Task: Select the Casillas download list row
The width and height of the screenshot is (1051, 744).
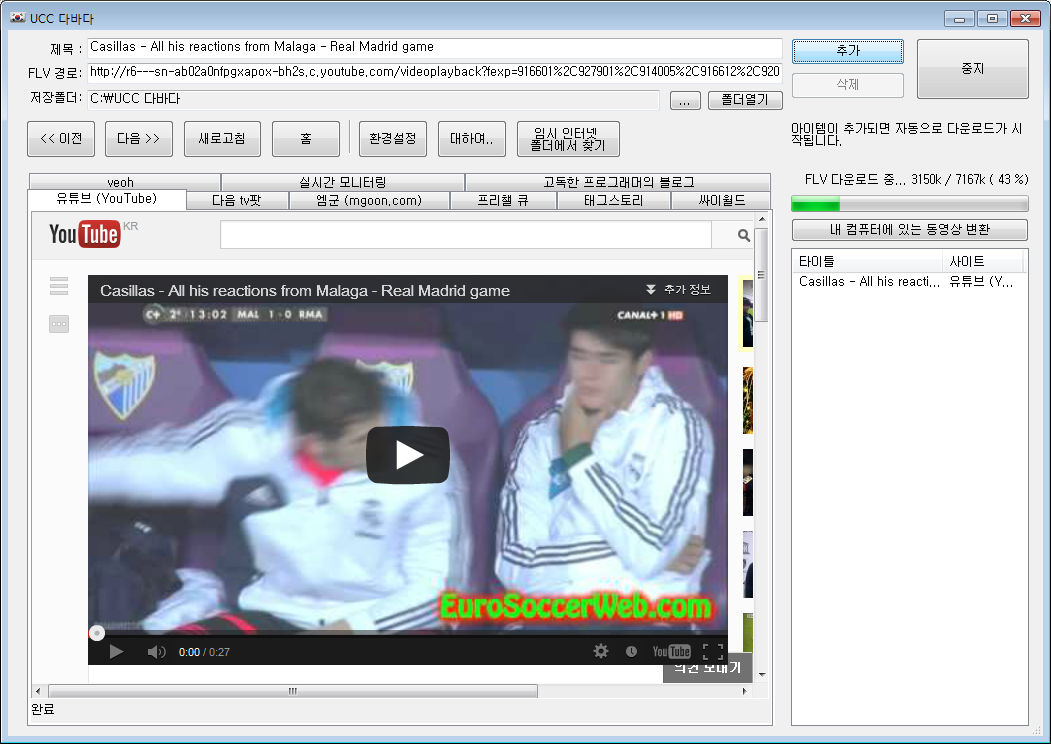Action: (910, 282)
